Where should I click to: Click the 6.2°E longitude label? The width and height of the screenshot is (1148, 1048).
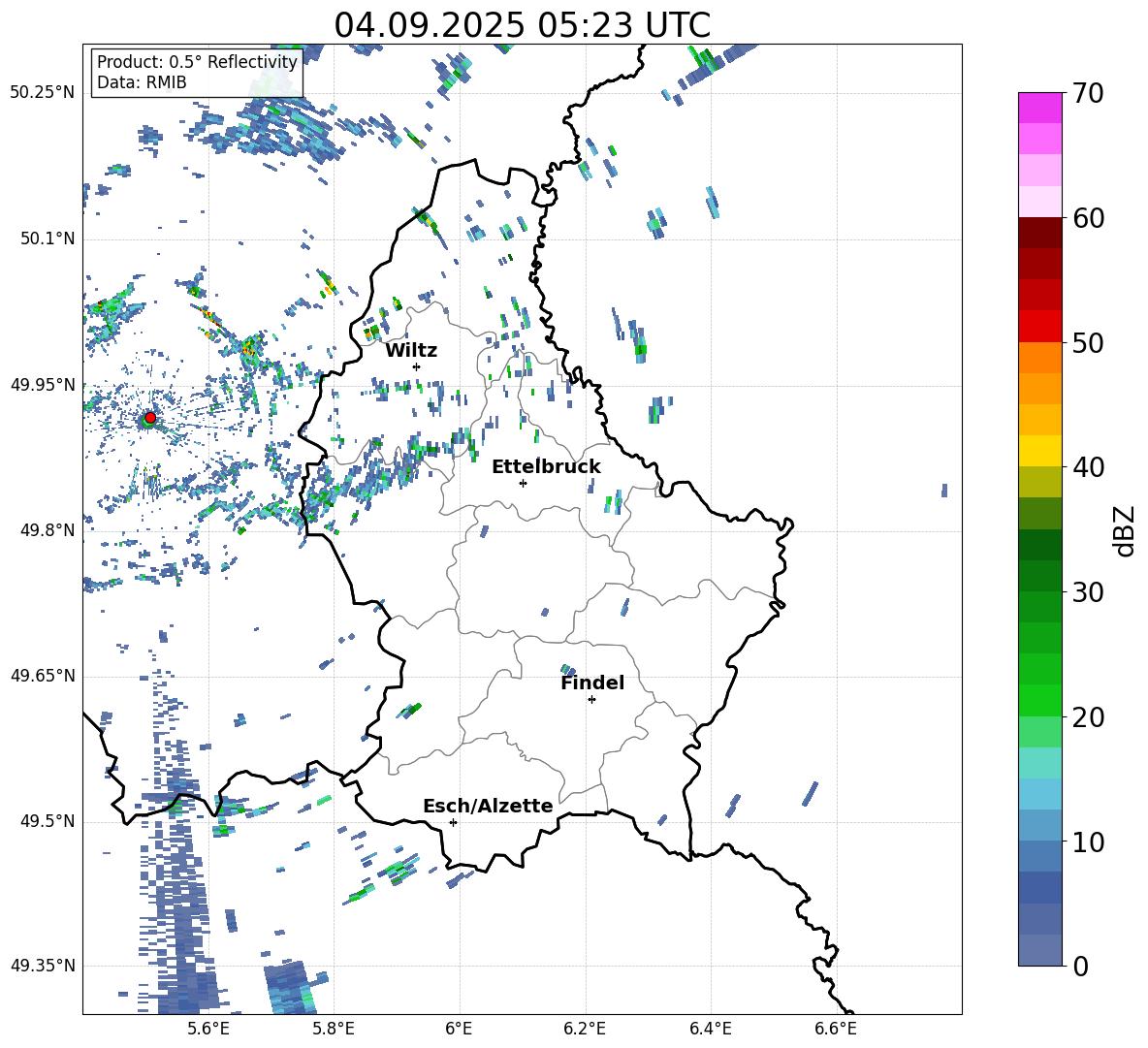585,1029
